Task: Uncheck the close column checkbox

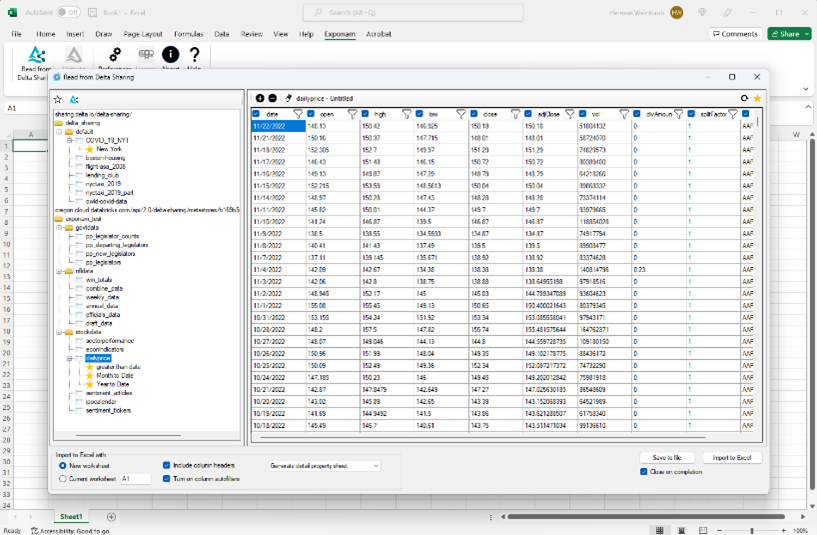Action: coord(474,114)
